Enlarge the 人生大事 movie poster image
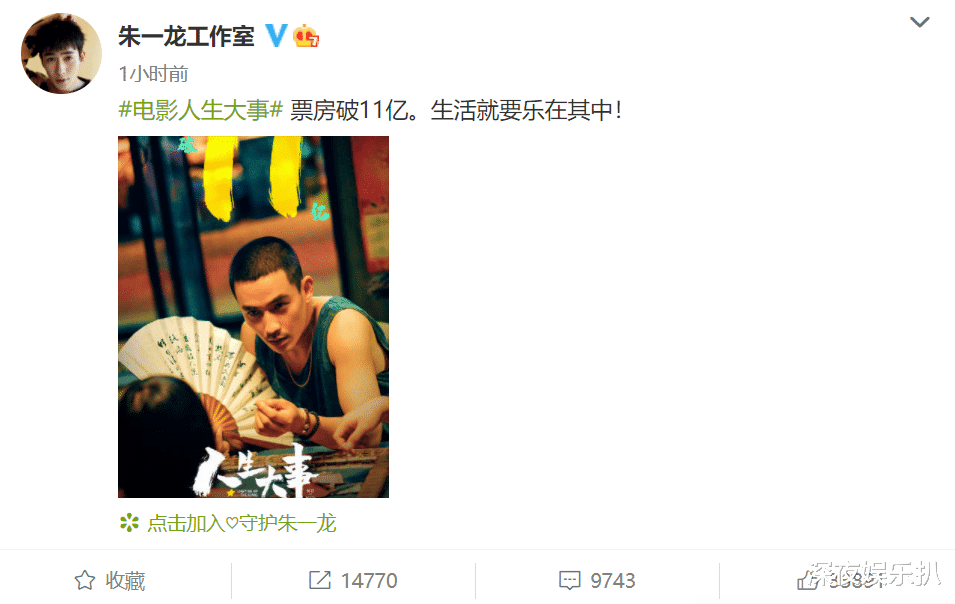 click(x=253, y=317)
